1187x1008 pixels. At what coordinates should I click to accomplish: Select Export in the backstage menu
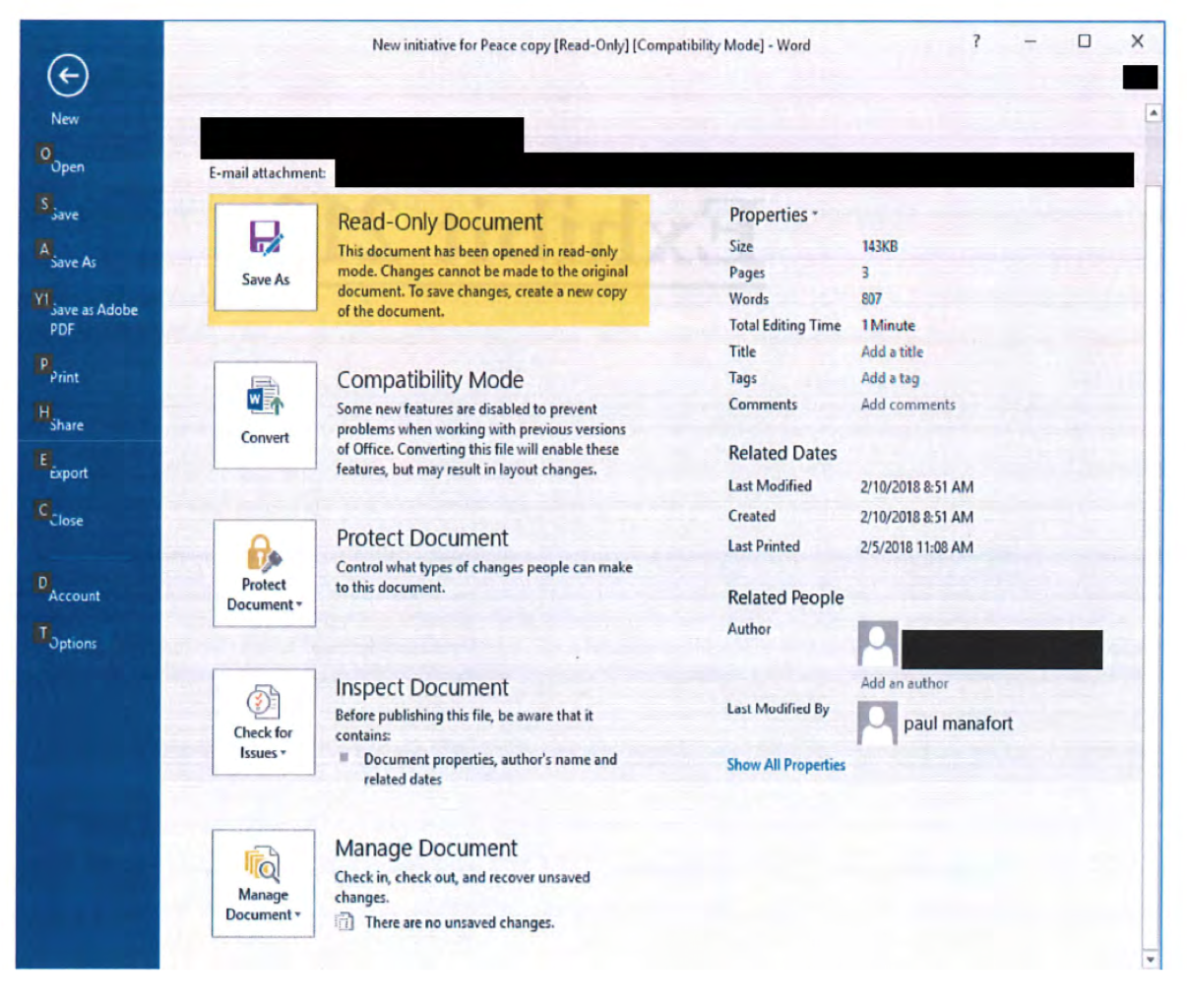point(69,472)
